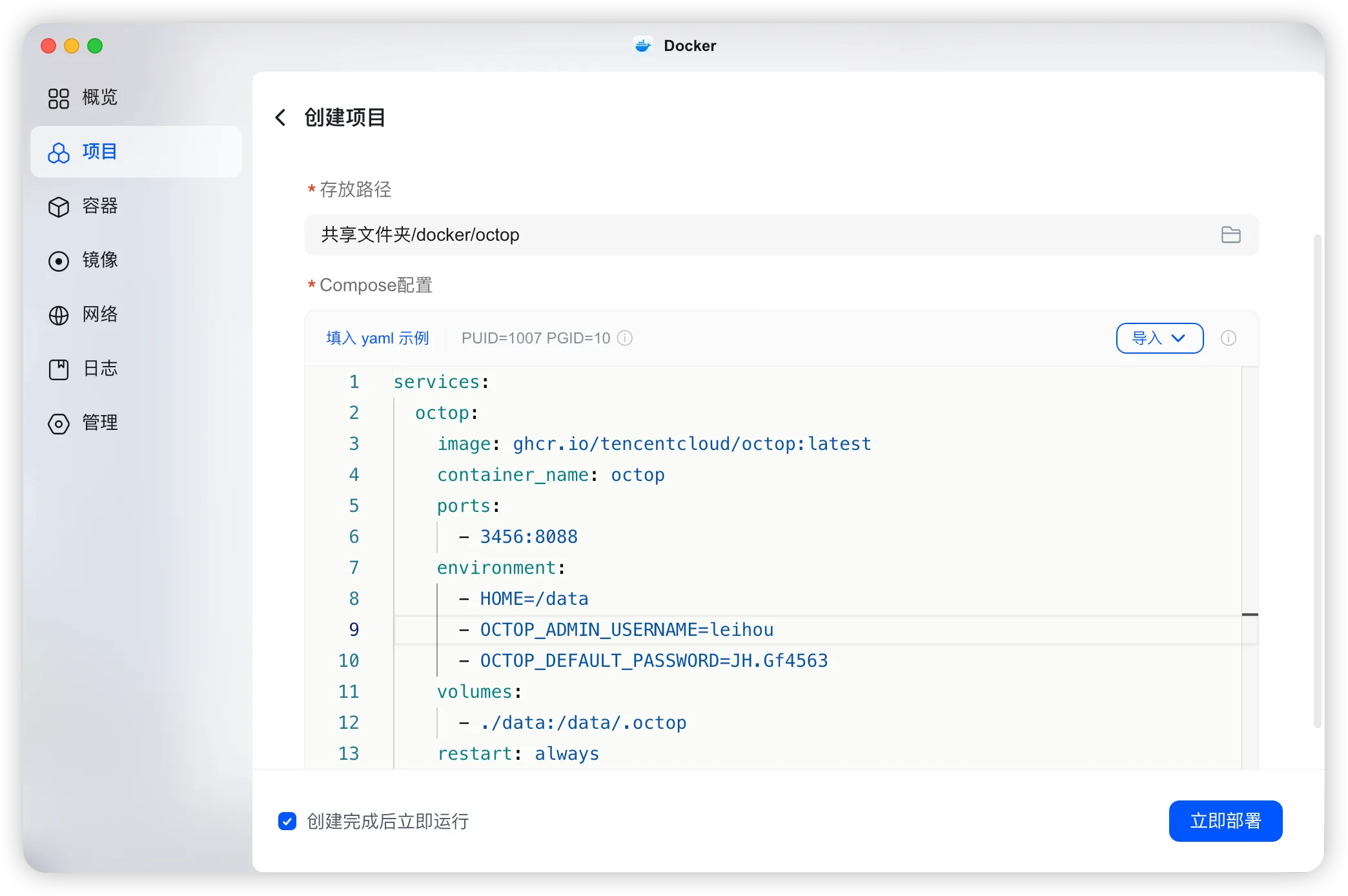This screenshot has height=896, width=1348.
Task: Click the 容器 sidebar label
Action: point(100,206)
